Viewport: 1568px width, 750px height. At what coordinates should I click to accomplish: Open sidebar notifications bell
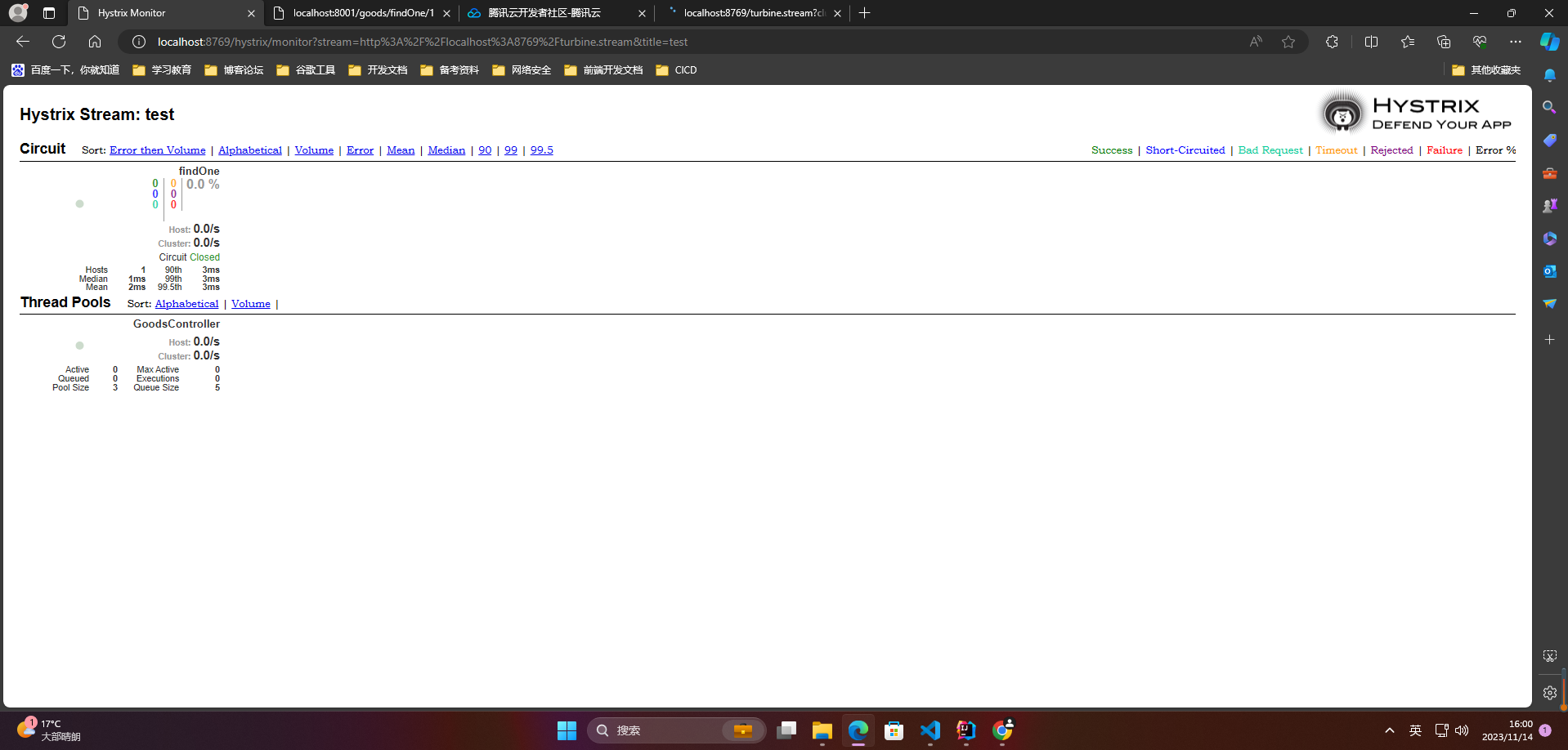click(x=1549, y=75)
